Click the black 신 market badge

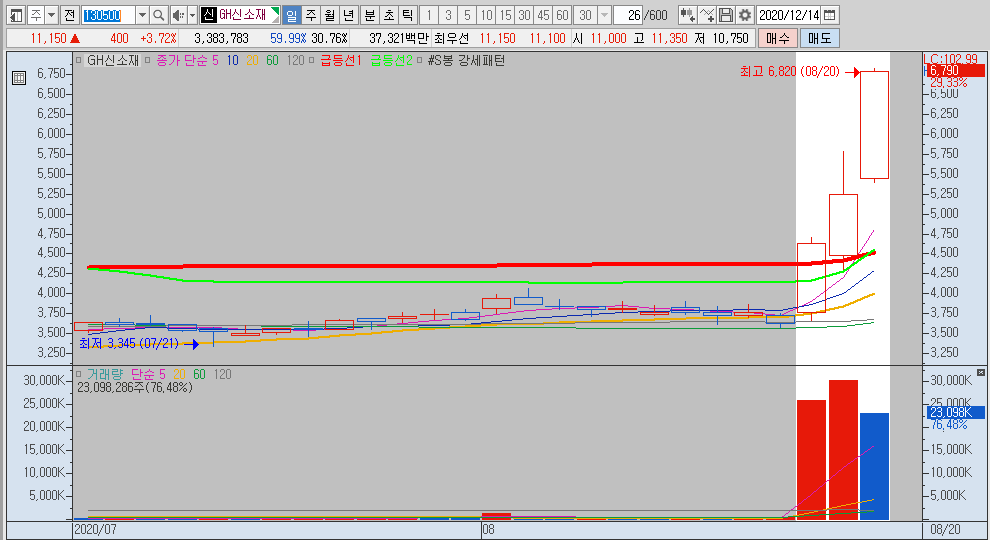pyautogui.click(x=209, y=15)
